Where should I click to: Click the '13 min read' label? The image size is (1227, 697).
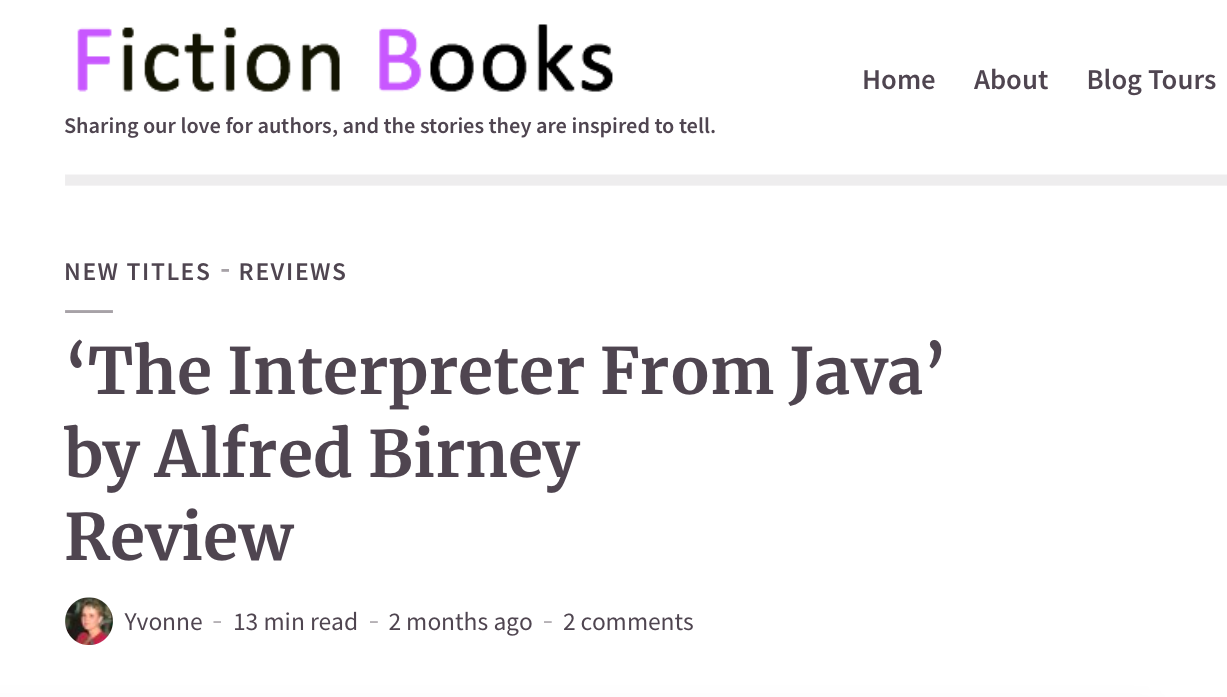pos(295,621)
